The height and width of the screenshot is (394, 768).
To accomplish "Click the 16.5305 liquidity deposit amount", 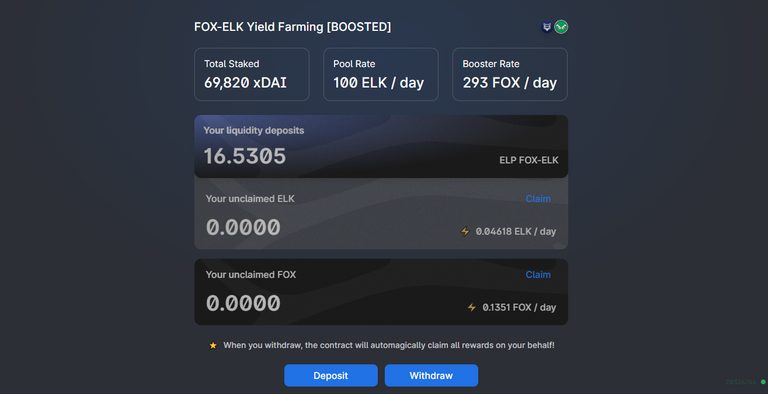I will (244, 156).
